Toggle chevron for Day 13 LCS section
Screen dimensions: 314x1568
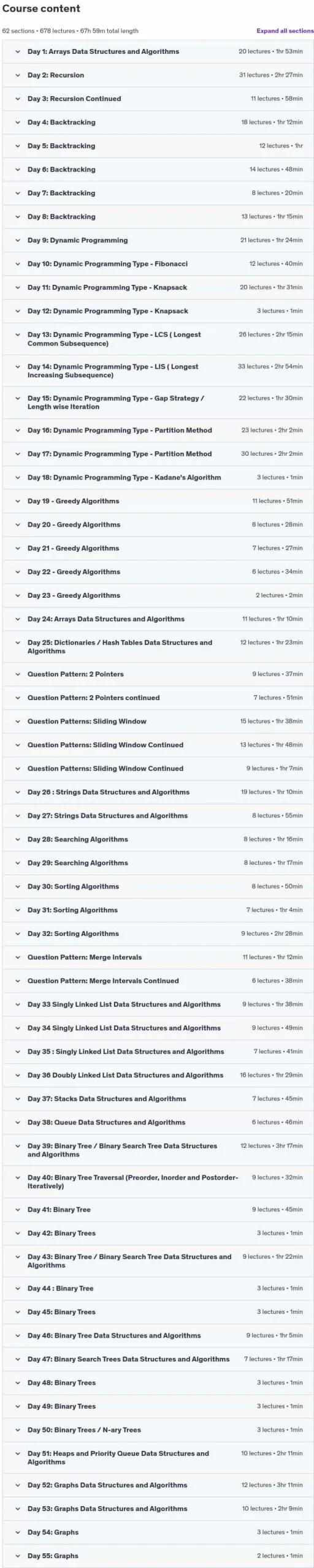tap(18, 335)
